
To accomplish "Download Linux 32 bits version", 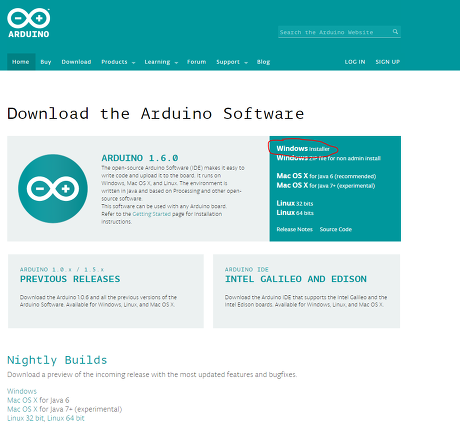I will 295,203.
